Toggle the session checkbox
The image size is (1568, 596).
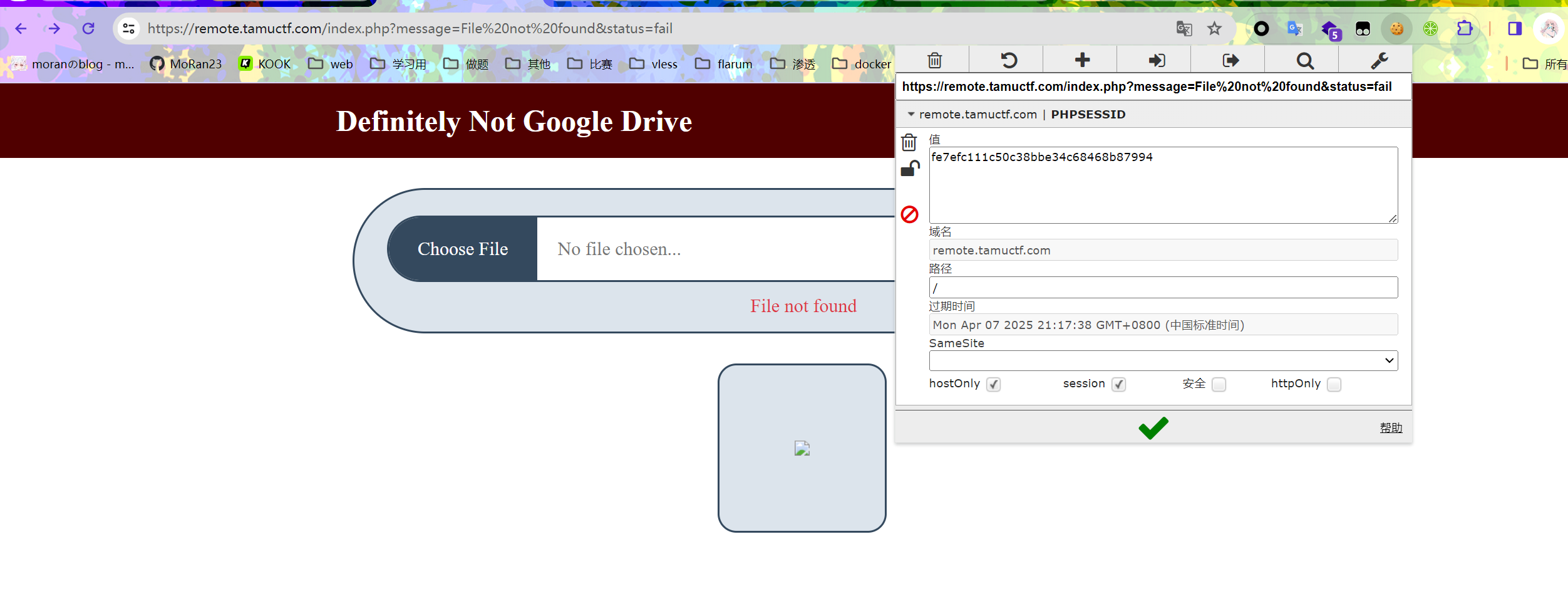tap(1118, 384)
